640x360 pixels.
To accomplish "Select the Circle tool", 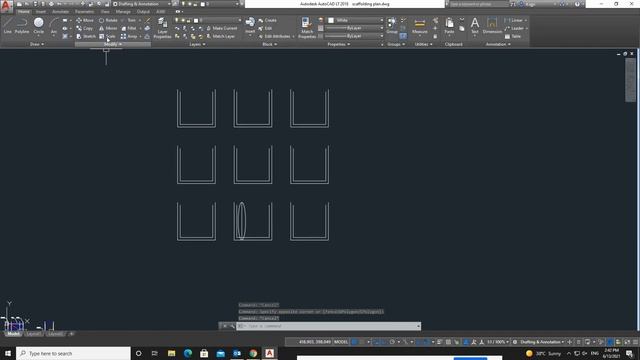I will pos(38,25).
